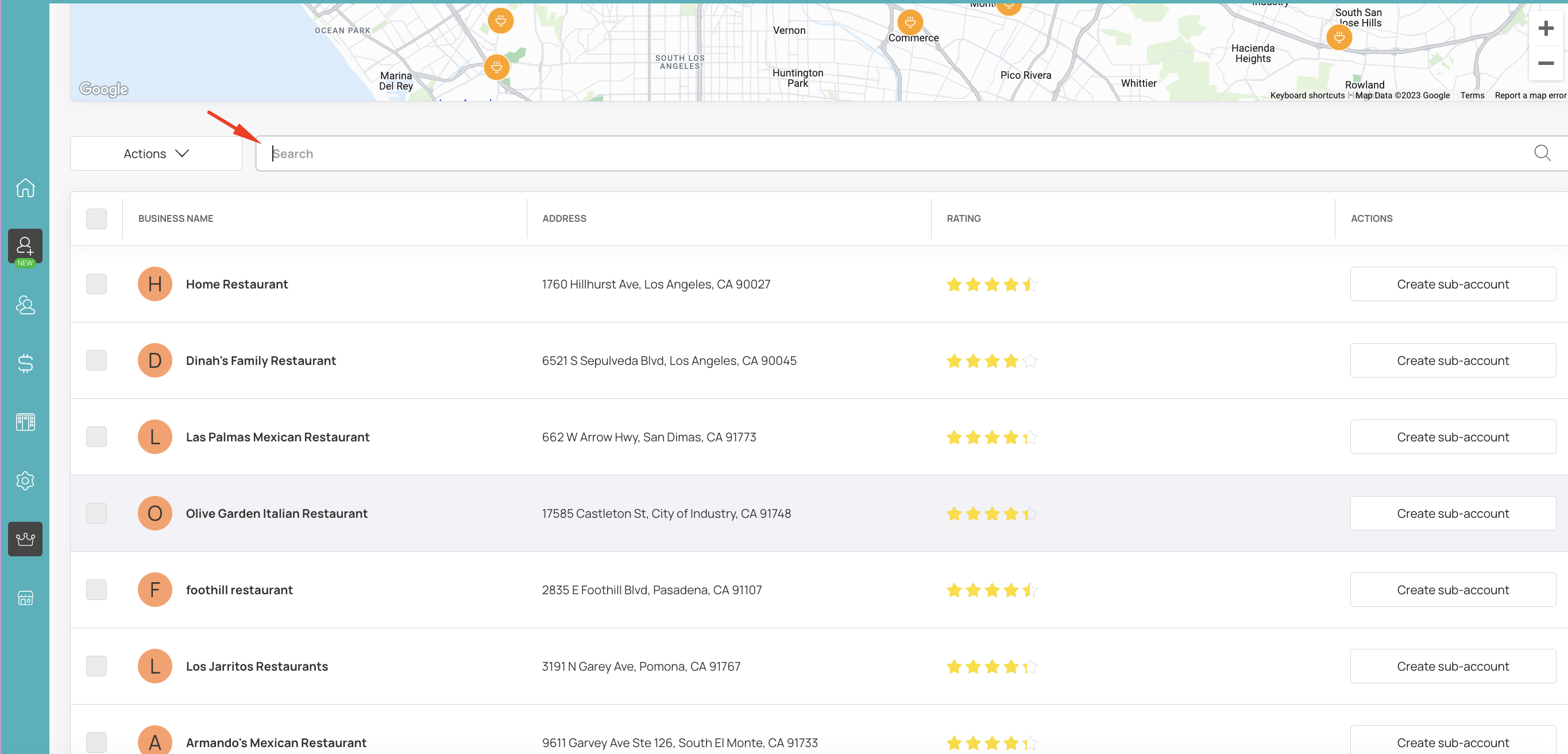Select the Olive Garden Italian Restaurant checkbox
This screenshot has width=1568, height=754.
[96, 513]
